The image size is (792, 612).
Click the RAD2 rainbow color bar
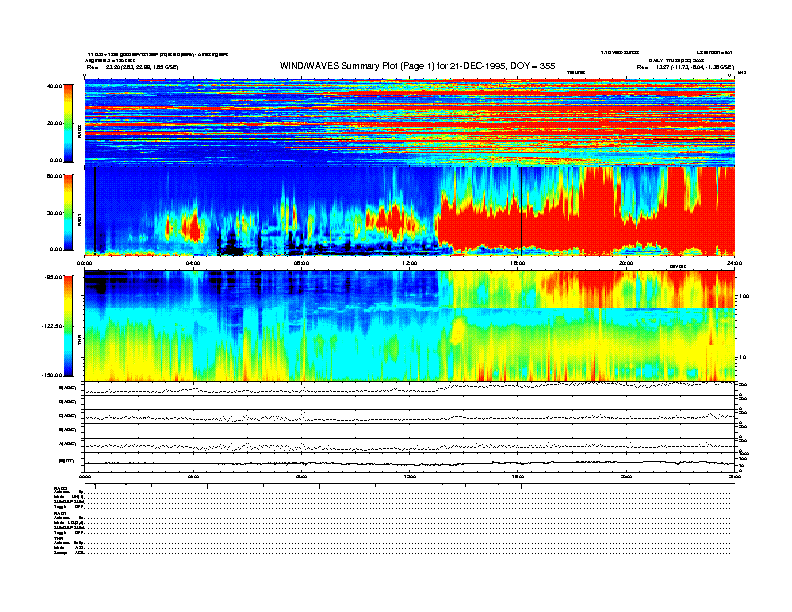click(68, 123)
